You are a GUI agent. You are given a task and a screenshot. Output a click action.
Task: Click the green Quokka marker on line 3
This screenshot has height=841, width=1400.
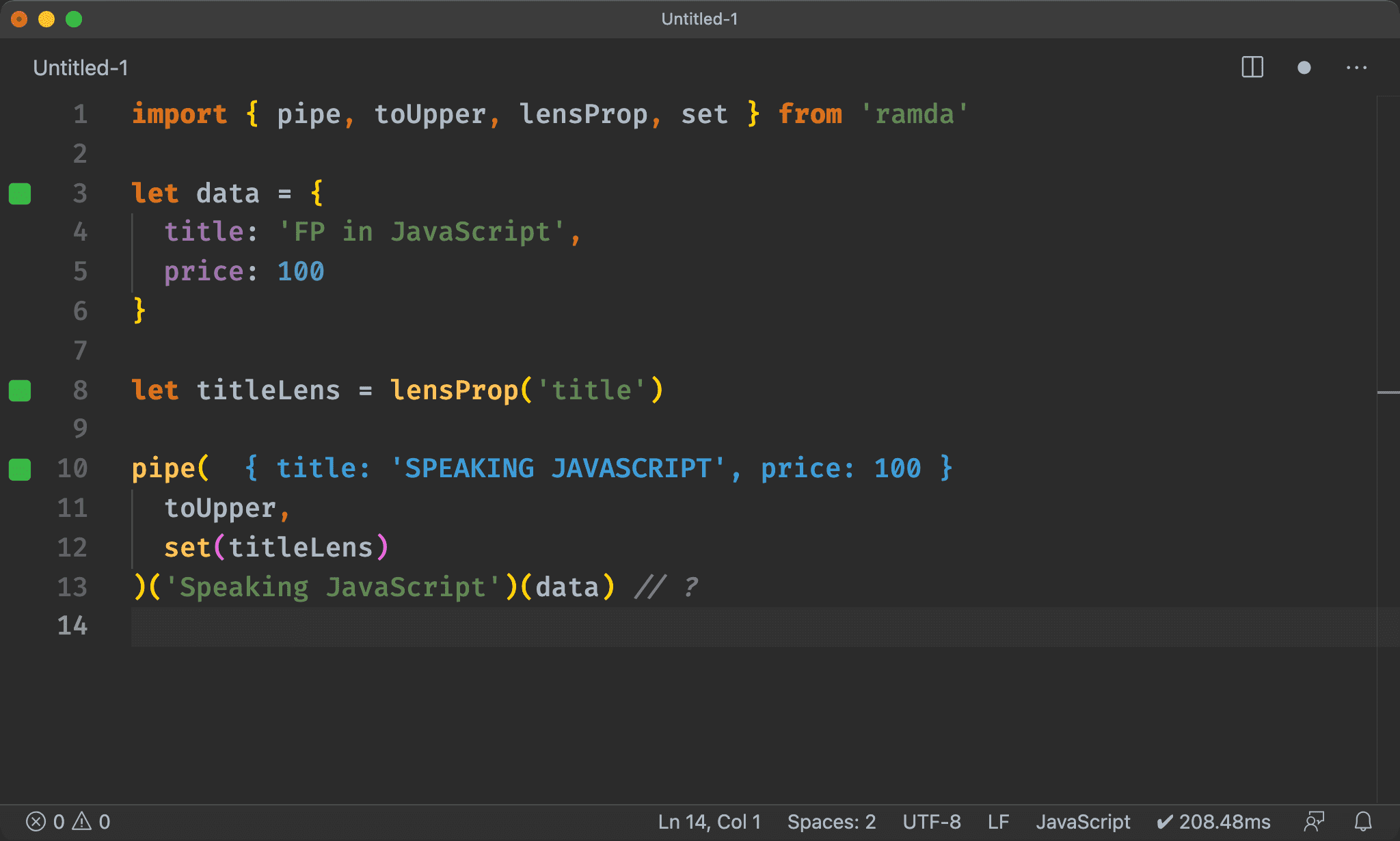(x=20, y=193)
